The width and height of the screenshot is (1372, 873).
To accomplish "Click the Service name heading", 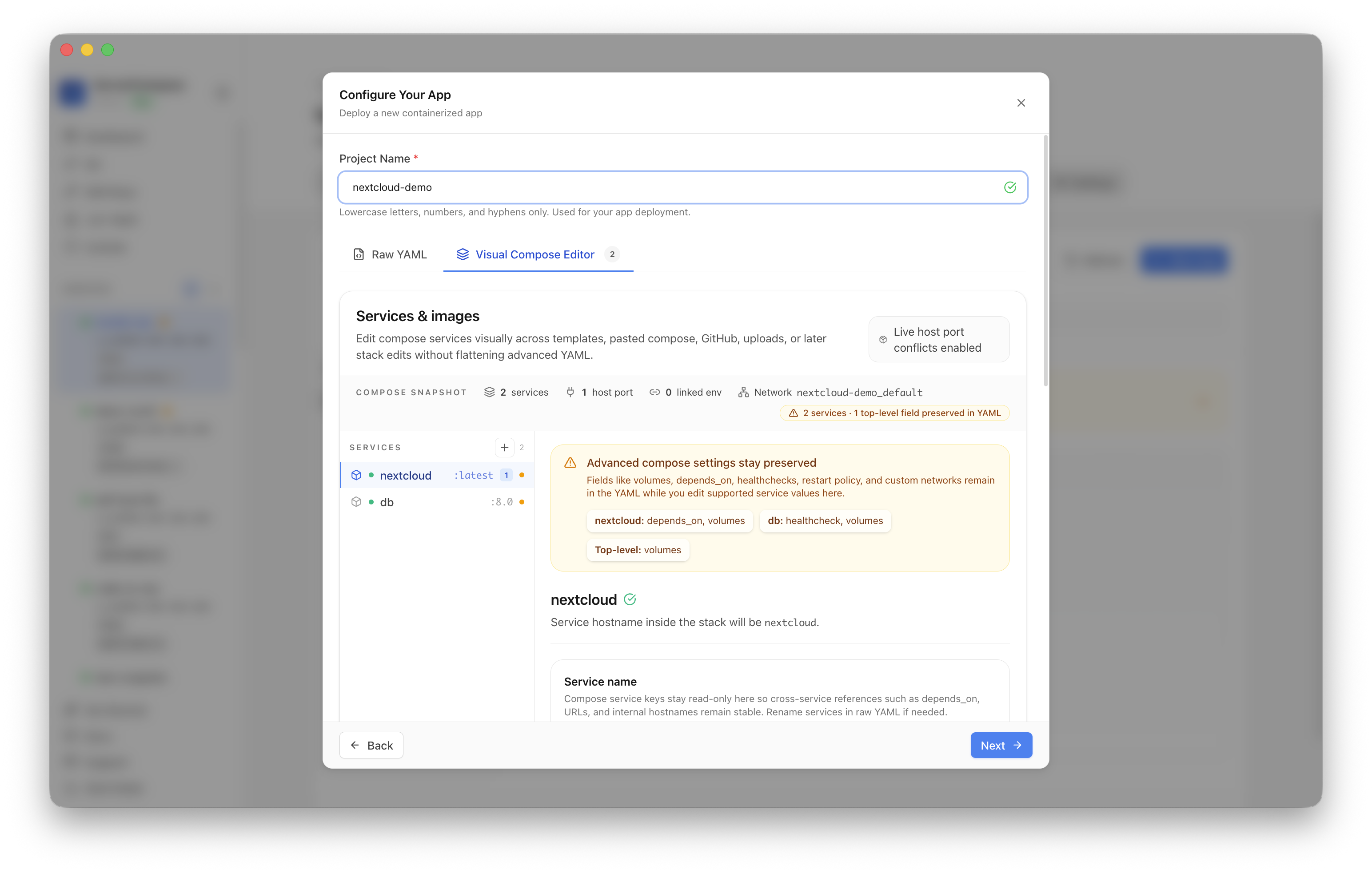I will 600,682.
